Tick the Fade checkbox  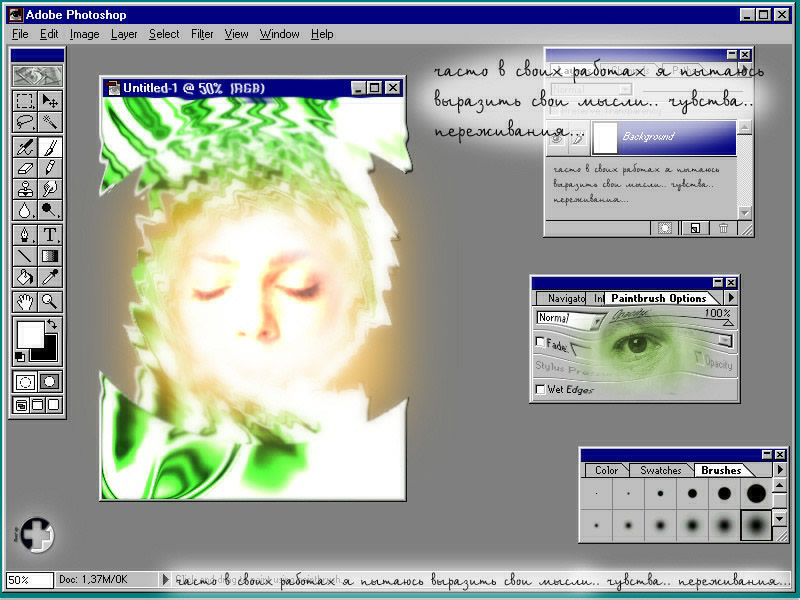click(541, 343)
